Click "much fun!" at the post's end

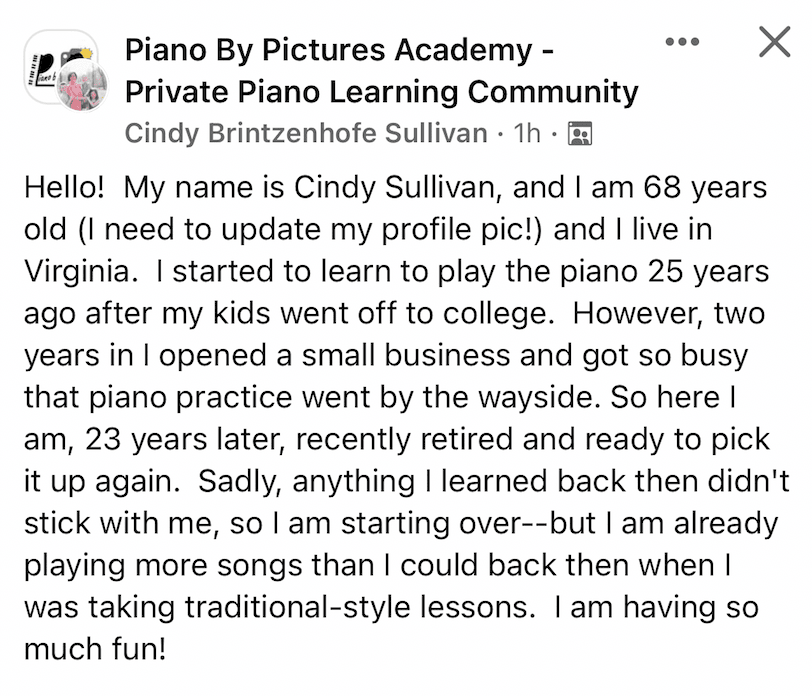95,649
